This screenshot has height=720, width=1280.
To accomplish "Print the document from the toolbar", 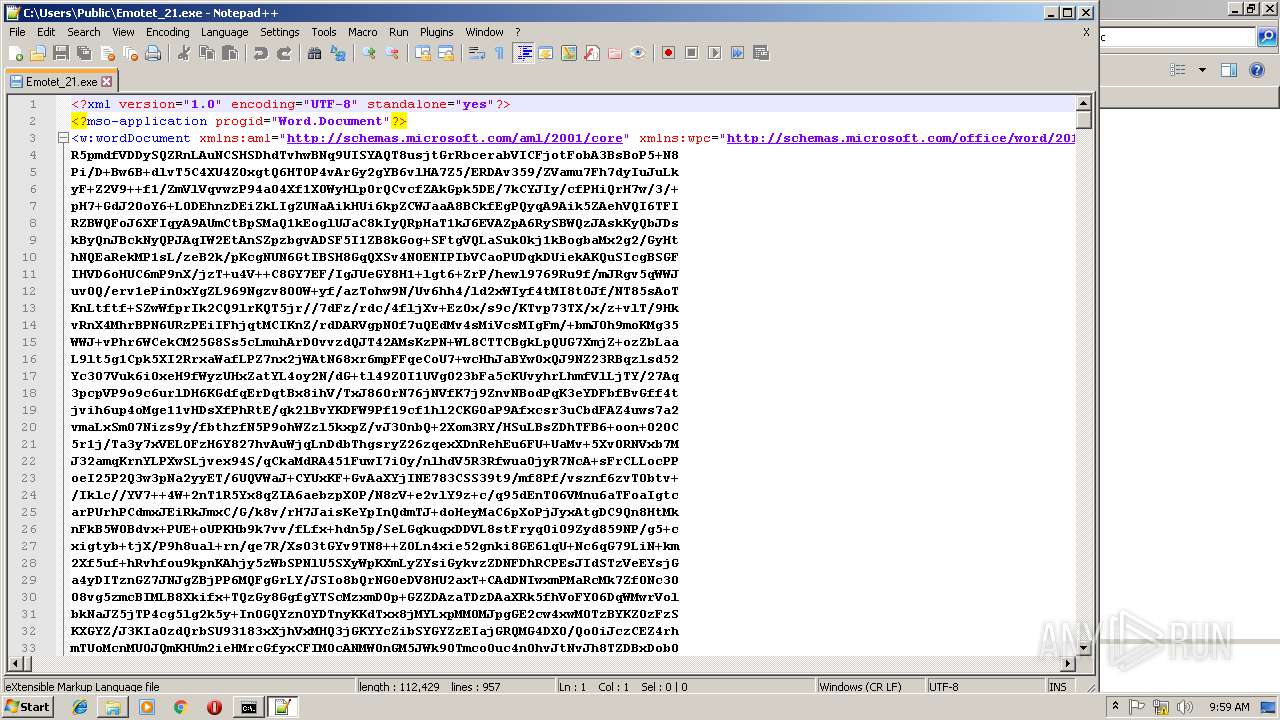I will pyautogui.click(x=153, y=53).
